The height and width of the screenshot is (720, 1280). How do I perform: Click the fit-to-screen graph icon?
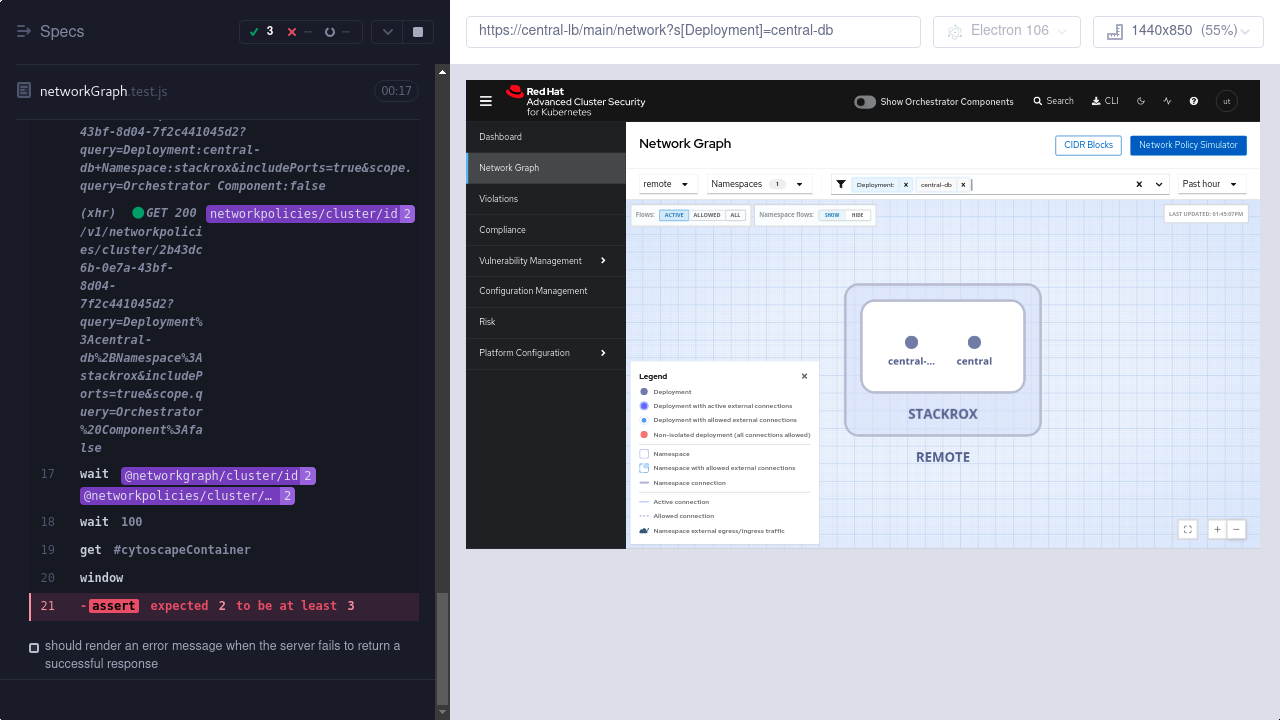[x=1188, y=530]
